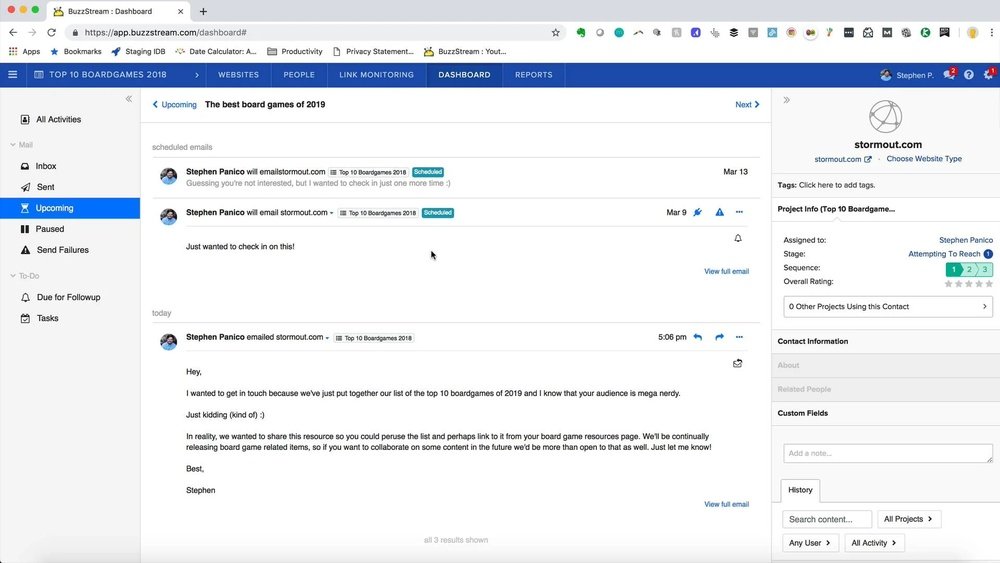
Task: Click the bell reminder icon under the Mar 9 email
Action: click(738, 238)
